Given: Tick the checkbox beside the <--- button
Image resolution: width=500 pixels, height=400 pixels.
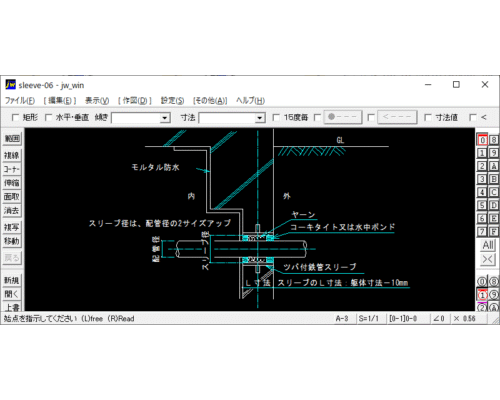Looking at the screenshot, I should [x=371, y=117].
